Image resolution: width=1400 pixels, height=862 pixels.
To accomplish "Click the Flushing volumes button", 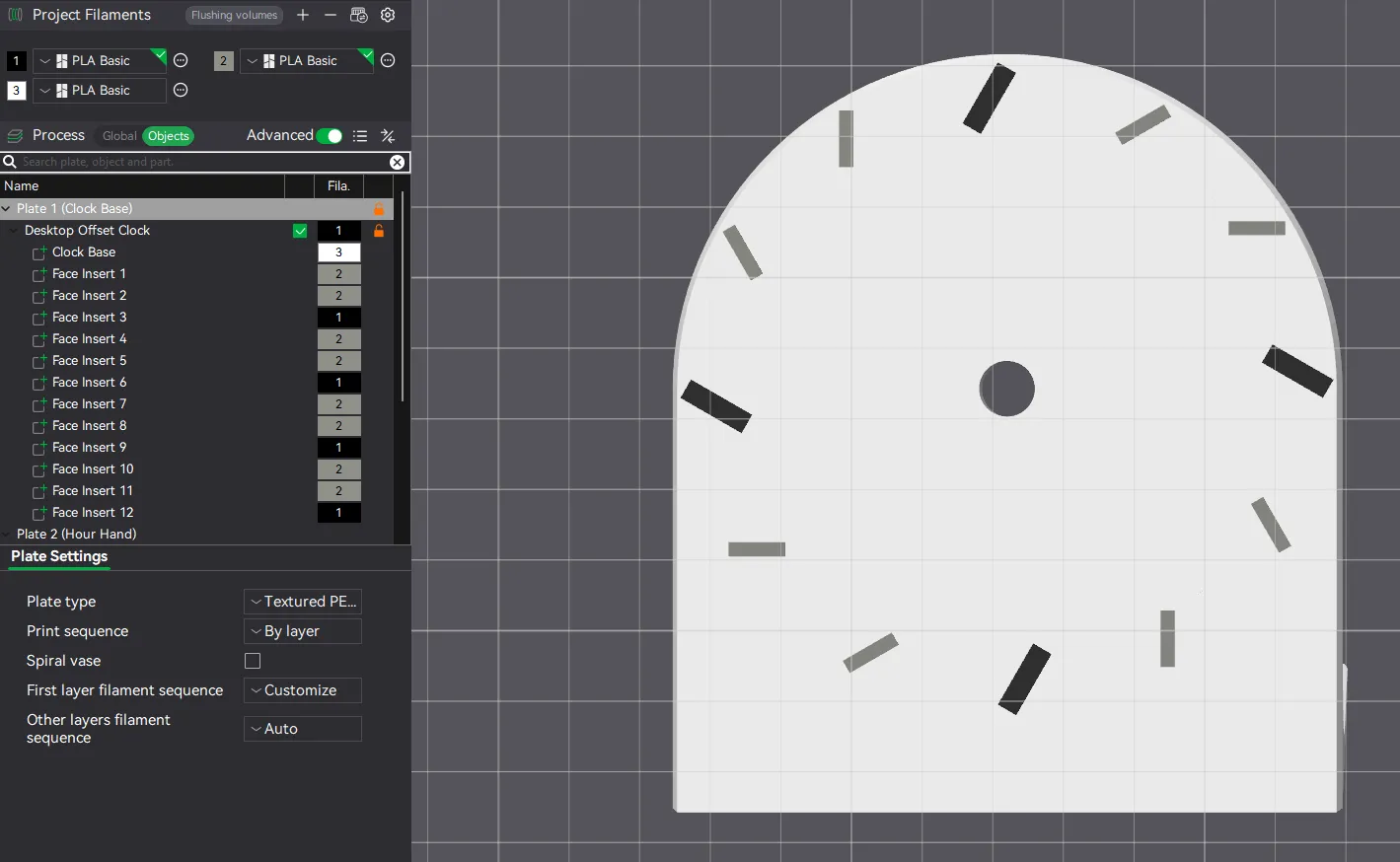I will click(234, 15).
